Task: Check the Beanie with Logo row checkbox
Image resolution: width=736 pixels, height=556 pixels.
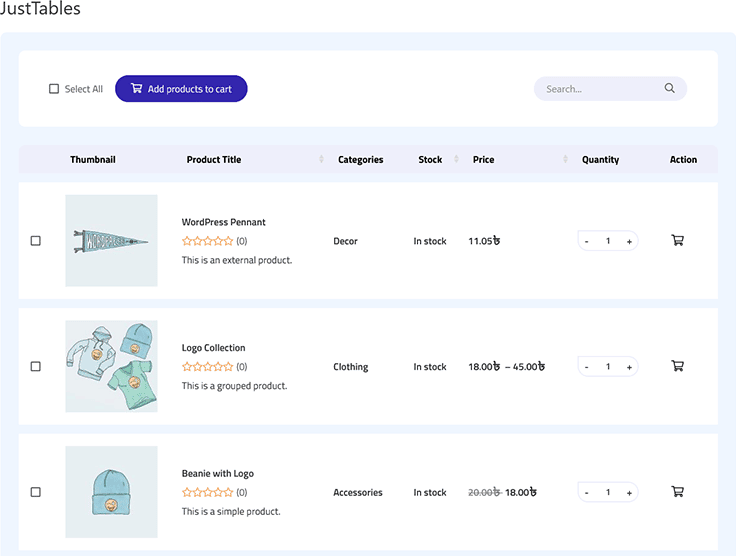Action: point(36,492)
